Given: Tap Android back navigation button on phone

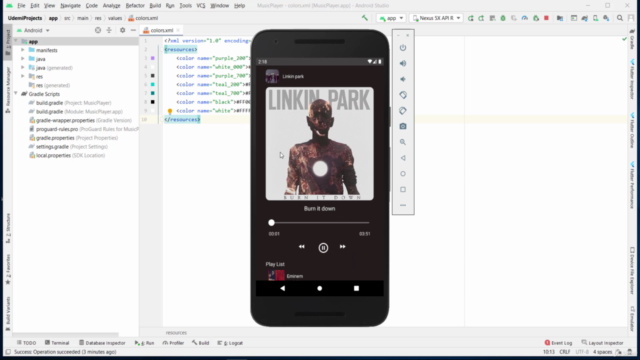Looking at the screenshot, I should [x=282, y=288].
